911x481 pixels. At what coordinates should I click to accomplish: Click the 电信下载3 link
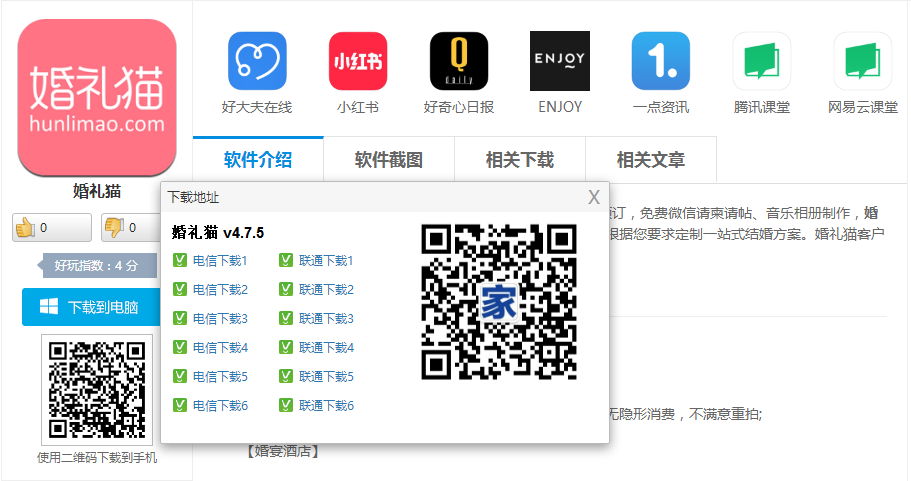coord(220,319)
